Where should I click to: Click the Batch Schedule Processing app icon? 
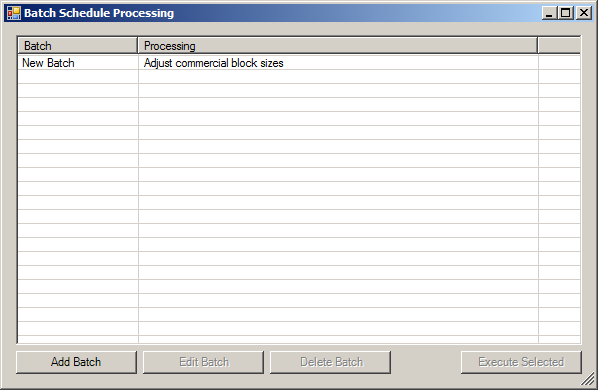[14, 13]
